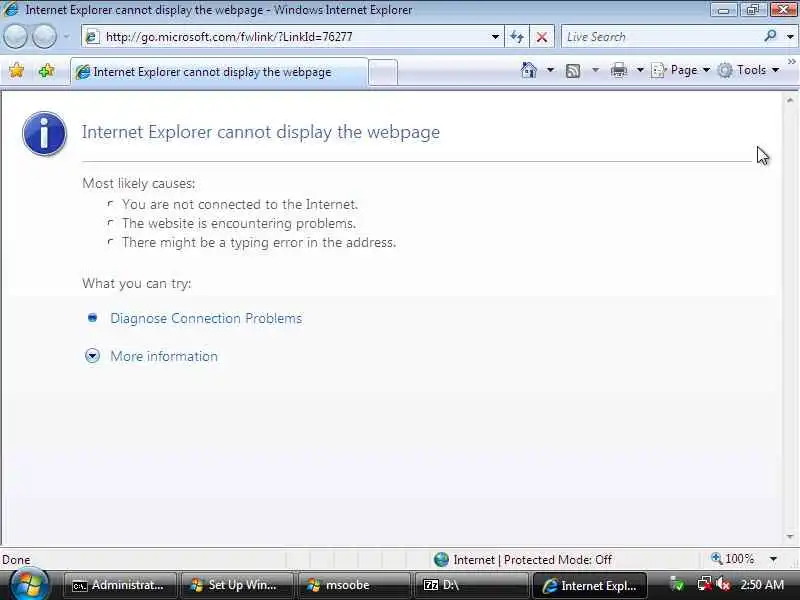Open the Page menu
This screenshot has height=600, width=800.
point(681,70)
